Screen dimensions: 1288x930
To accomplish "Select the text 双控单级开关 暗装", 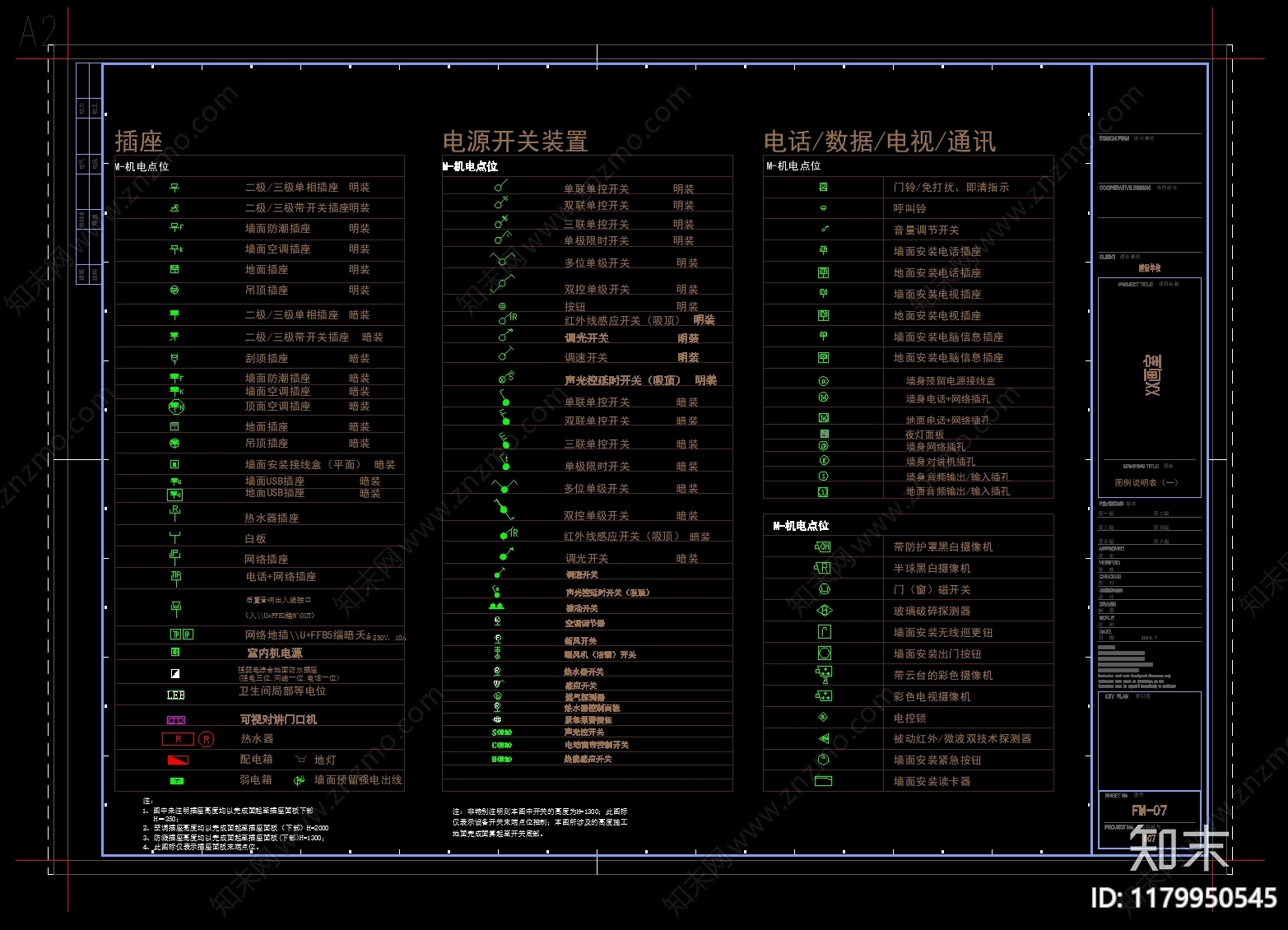I will (630, 516).
